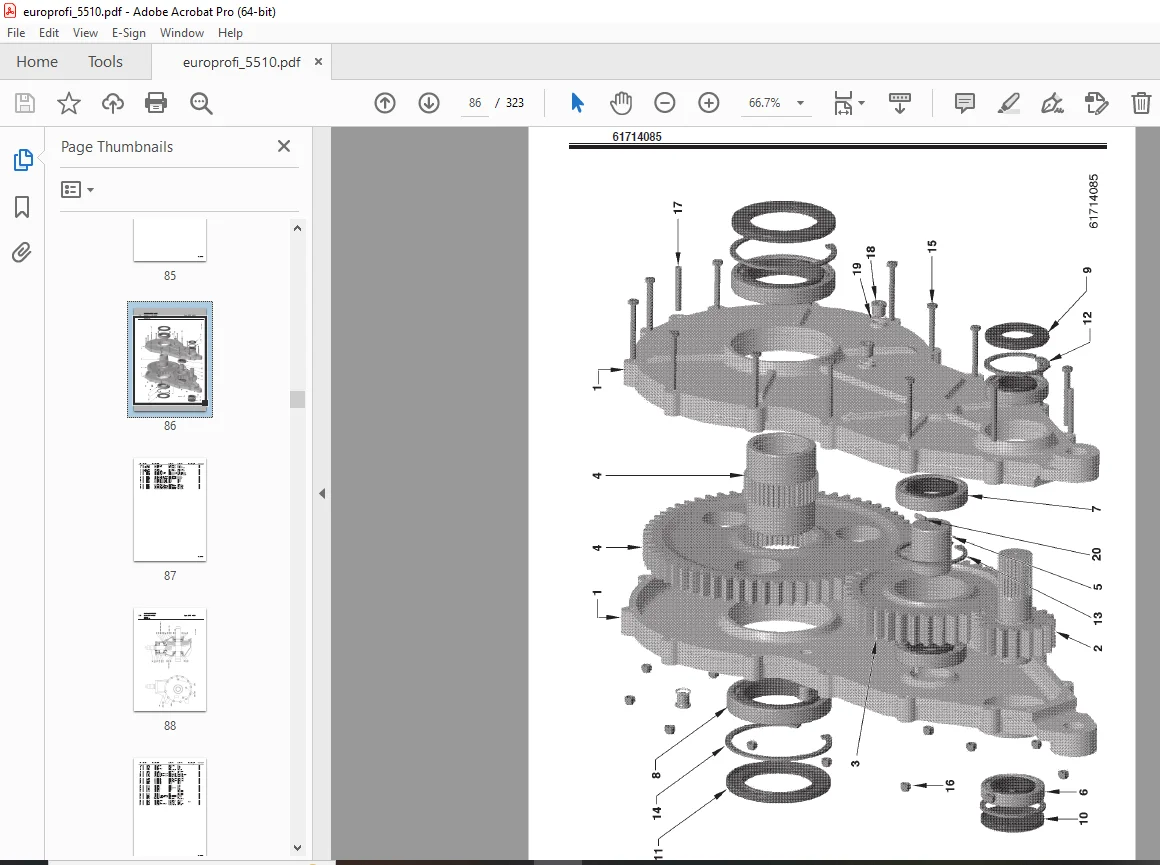Click thumbnail page label '85'
The width and height of the screenshot is (1160, 865).
[x=170, y=275]
